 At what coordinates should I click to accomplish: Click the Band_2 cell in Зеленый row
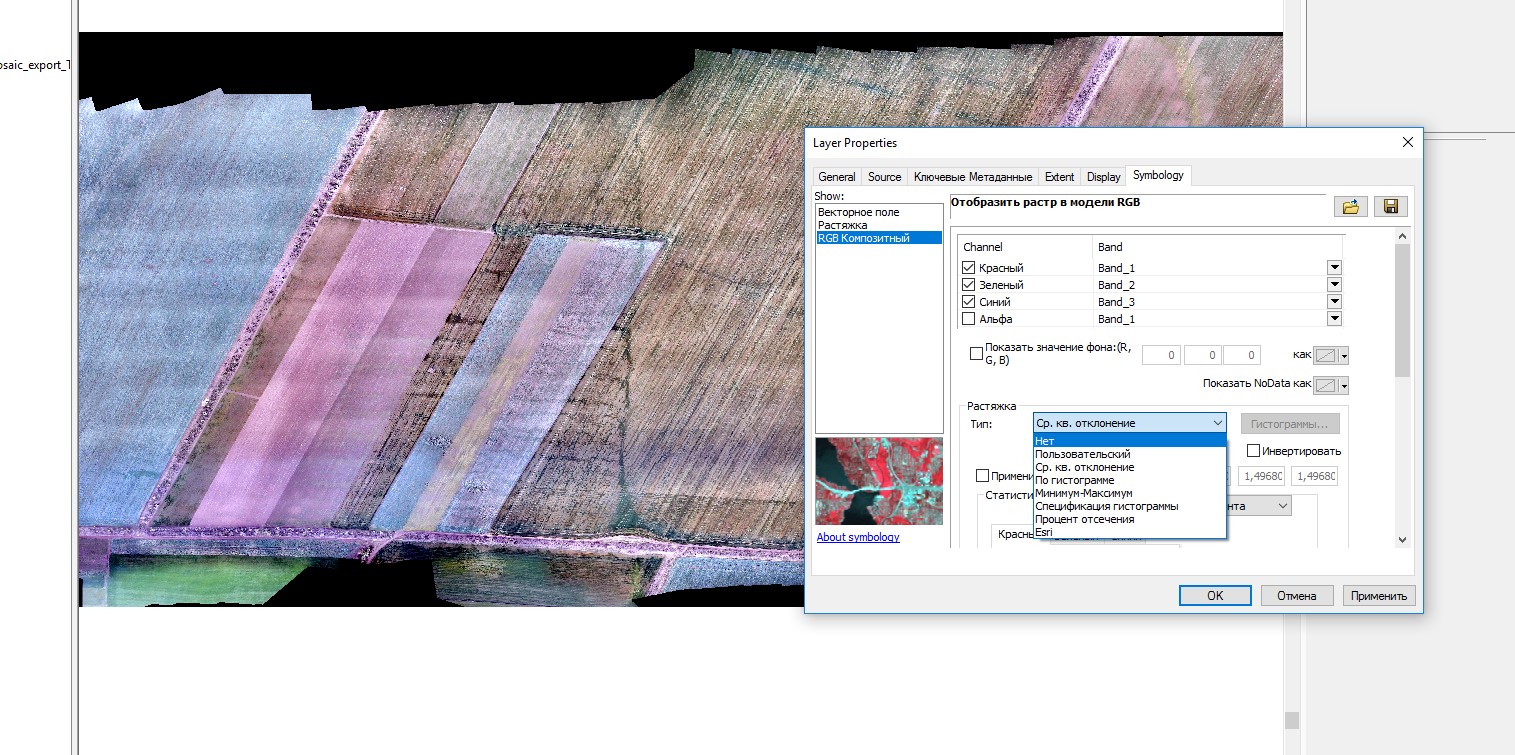coord(1209,285)
